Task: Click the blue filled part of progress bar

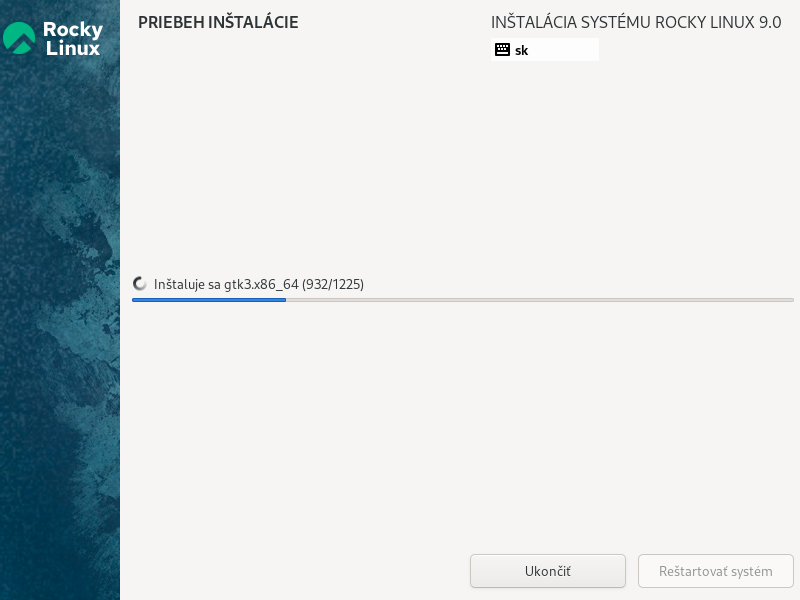Action: point(209,300)
